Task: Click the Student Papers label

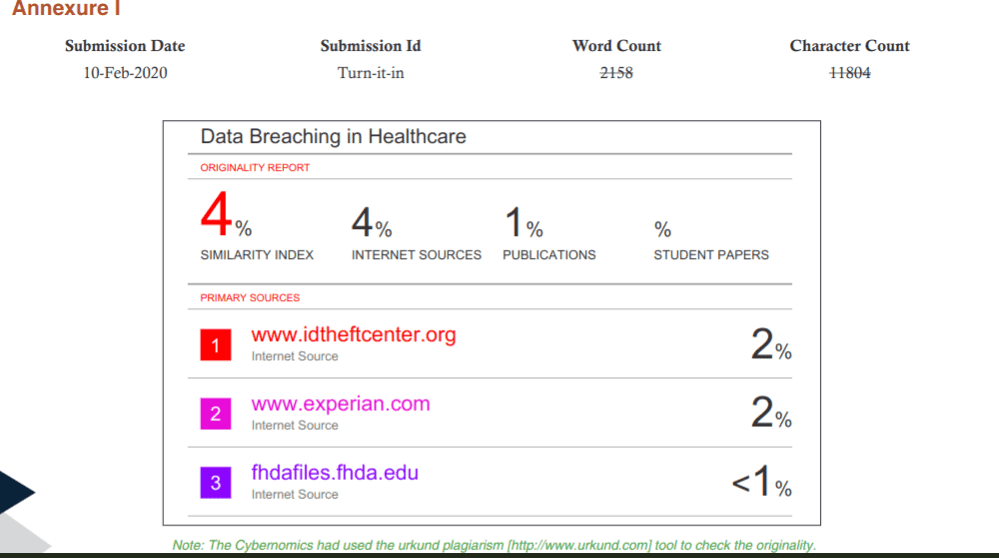Action: (x=711, y=255)
